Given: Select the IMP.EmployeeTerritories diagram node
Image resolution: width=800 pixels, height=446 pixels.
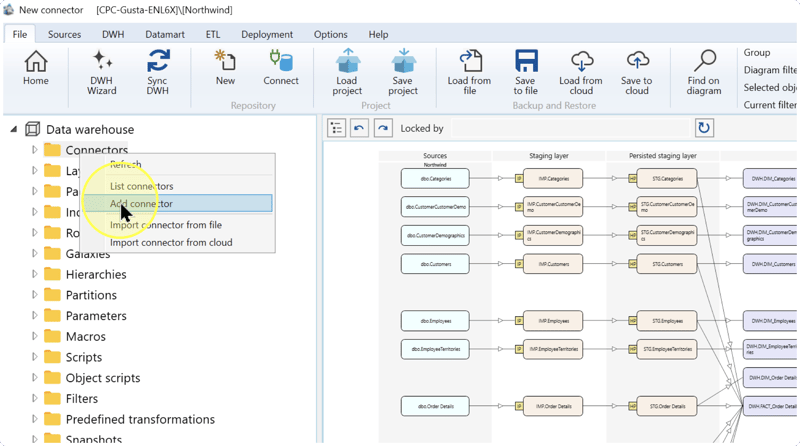Looking at the screenshot, I should [x=553, y=349].
